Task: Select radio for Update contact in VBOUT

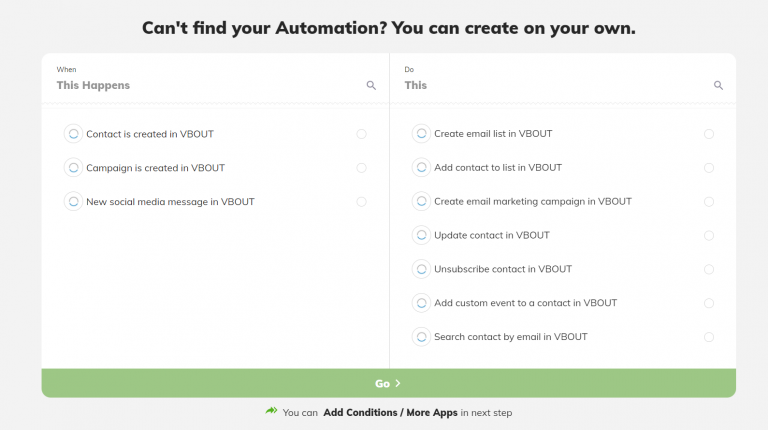Action: pos(709,236)
